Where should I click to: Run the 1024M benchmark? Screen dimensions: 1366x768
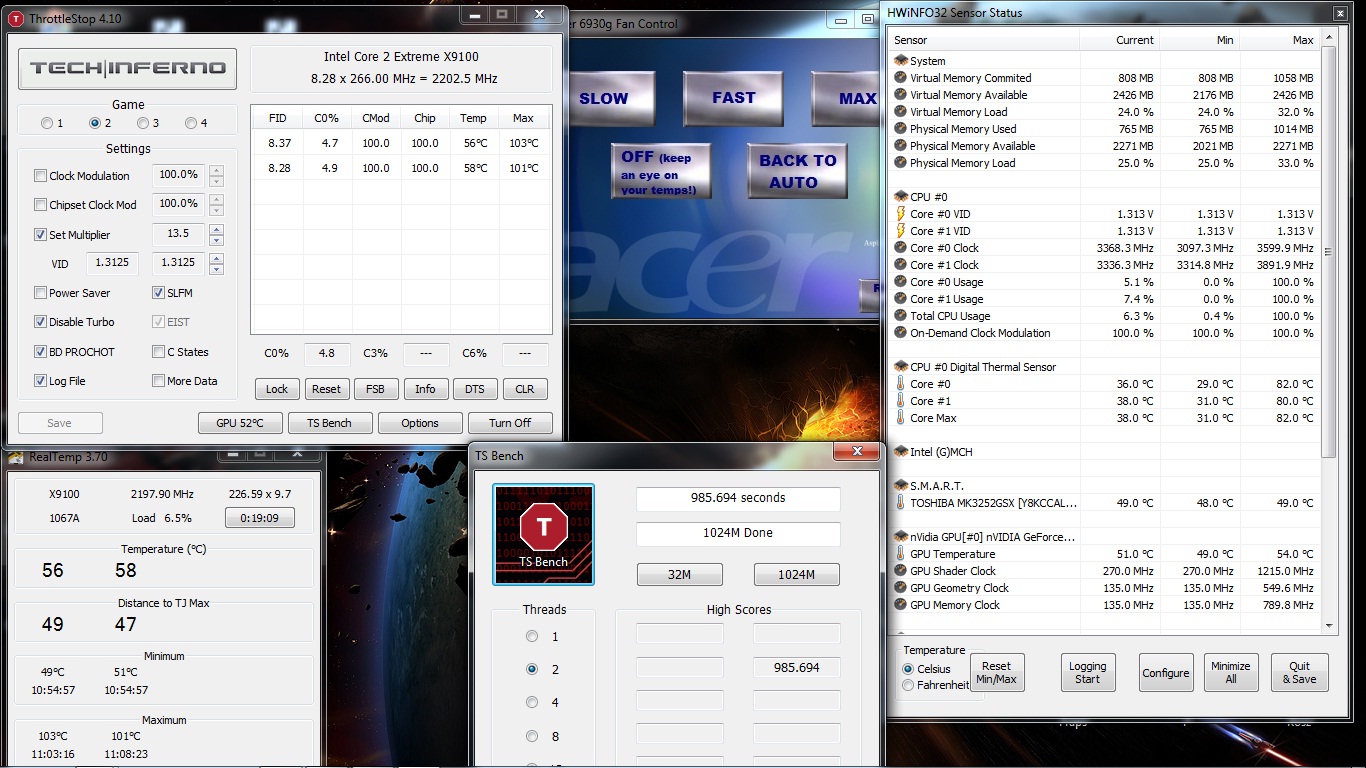(x=797, y=574)
